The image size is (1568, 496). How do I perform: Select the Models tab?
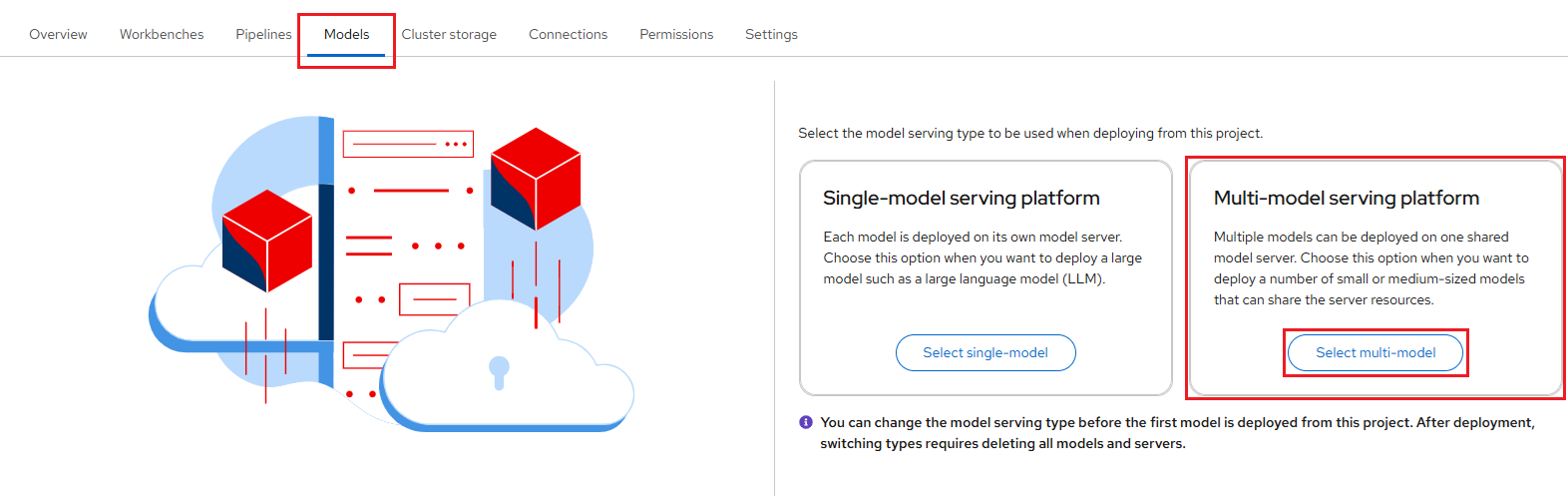click(346, 34)
